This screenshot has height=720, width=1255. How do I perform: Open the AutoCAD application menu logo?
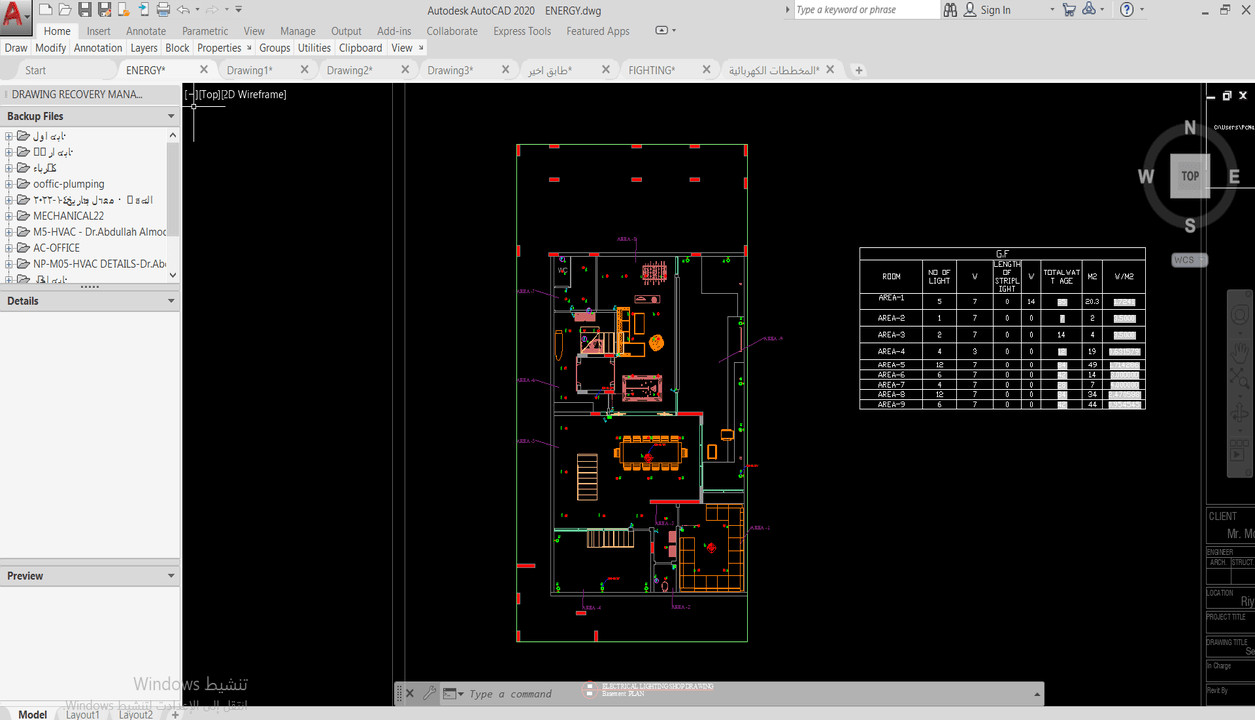(x=16, y=17)
